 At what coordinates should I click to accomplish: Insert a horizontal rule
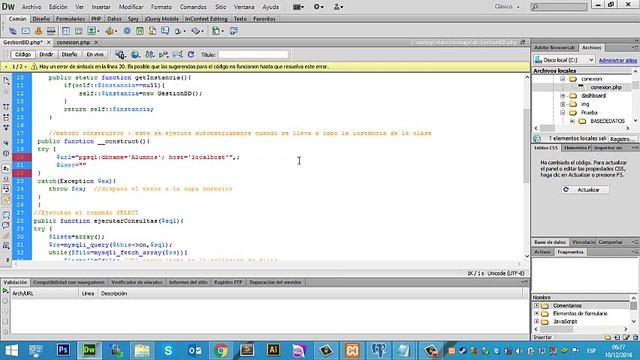click(x=51, y=31)
